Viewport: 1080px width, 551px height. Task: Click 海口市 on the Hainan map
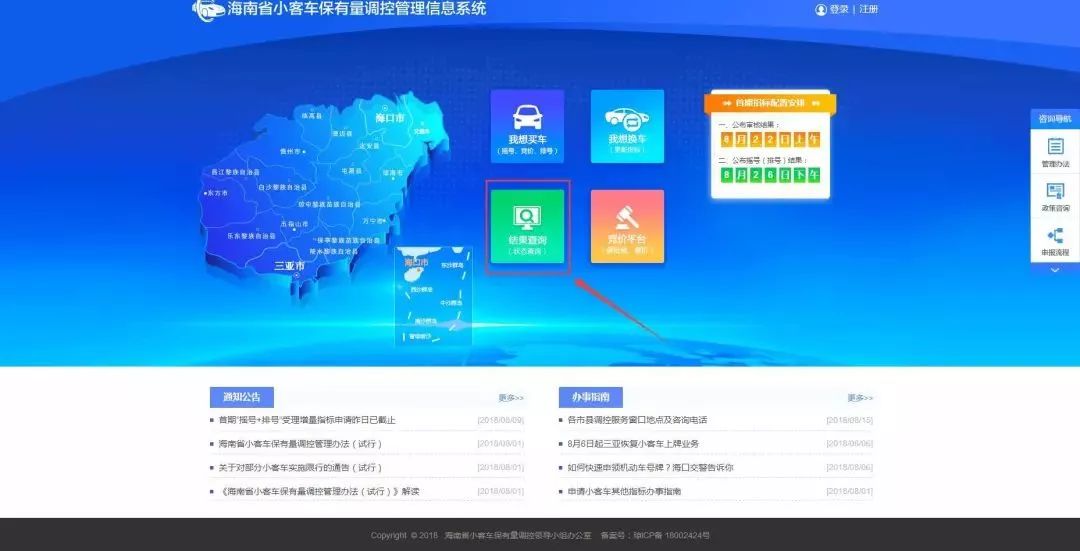389,118
